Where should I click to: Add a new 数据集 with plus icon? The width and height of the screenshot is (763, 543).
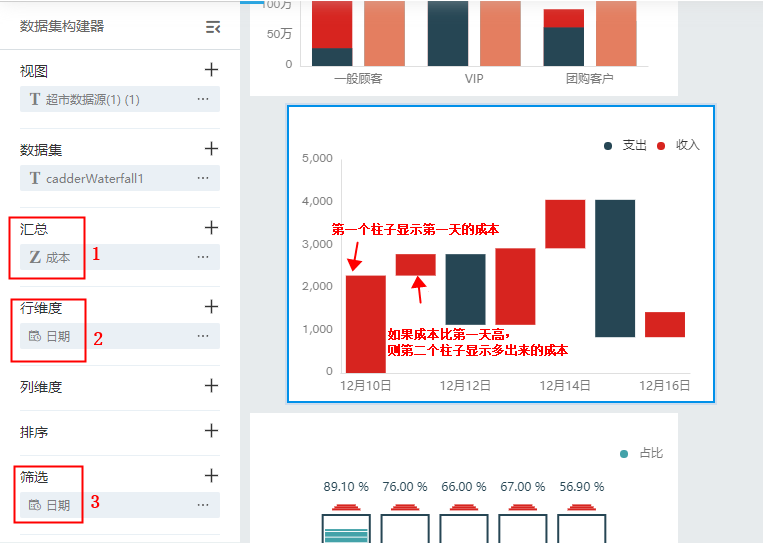[x=211, y=148]
